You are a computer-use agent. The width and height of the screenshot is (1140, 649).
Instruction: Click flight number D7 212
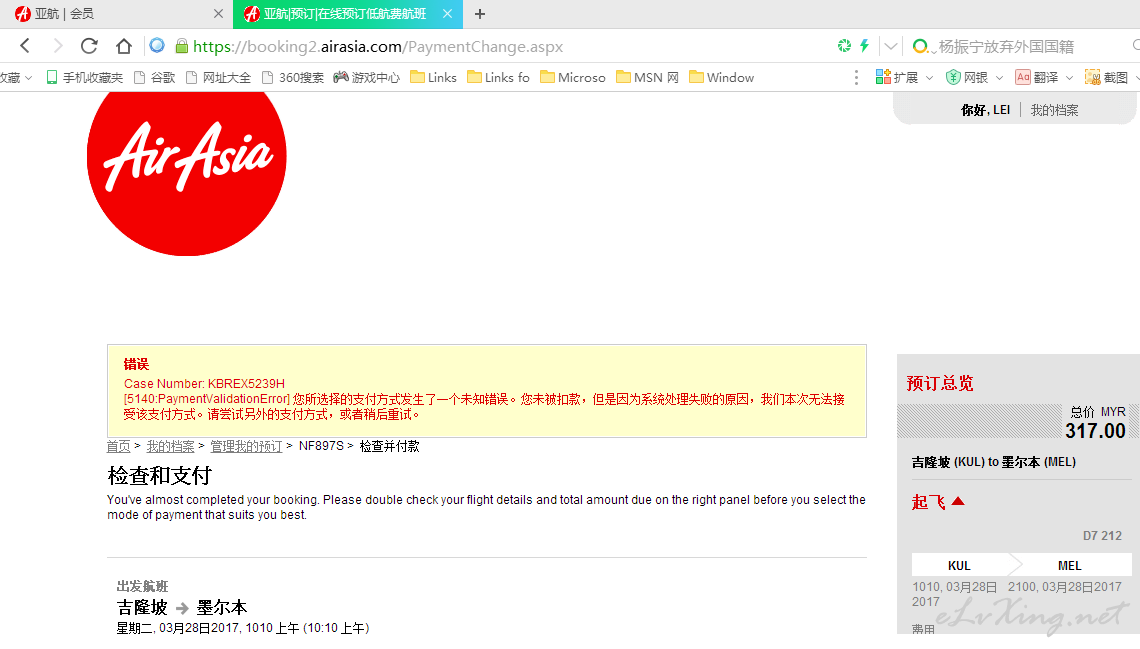1102,536
